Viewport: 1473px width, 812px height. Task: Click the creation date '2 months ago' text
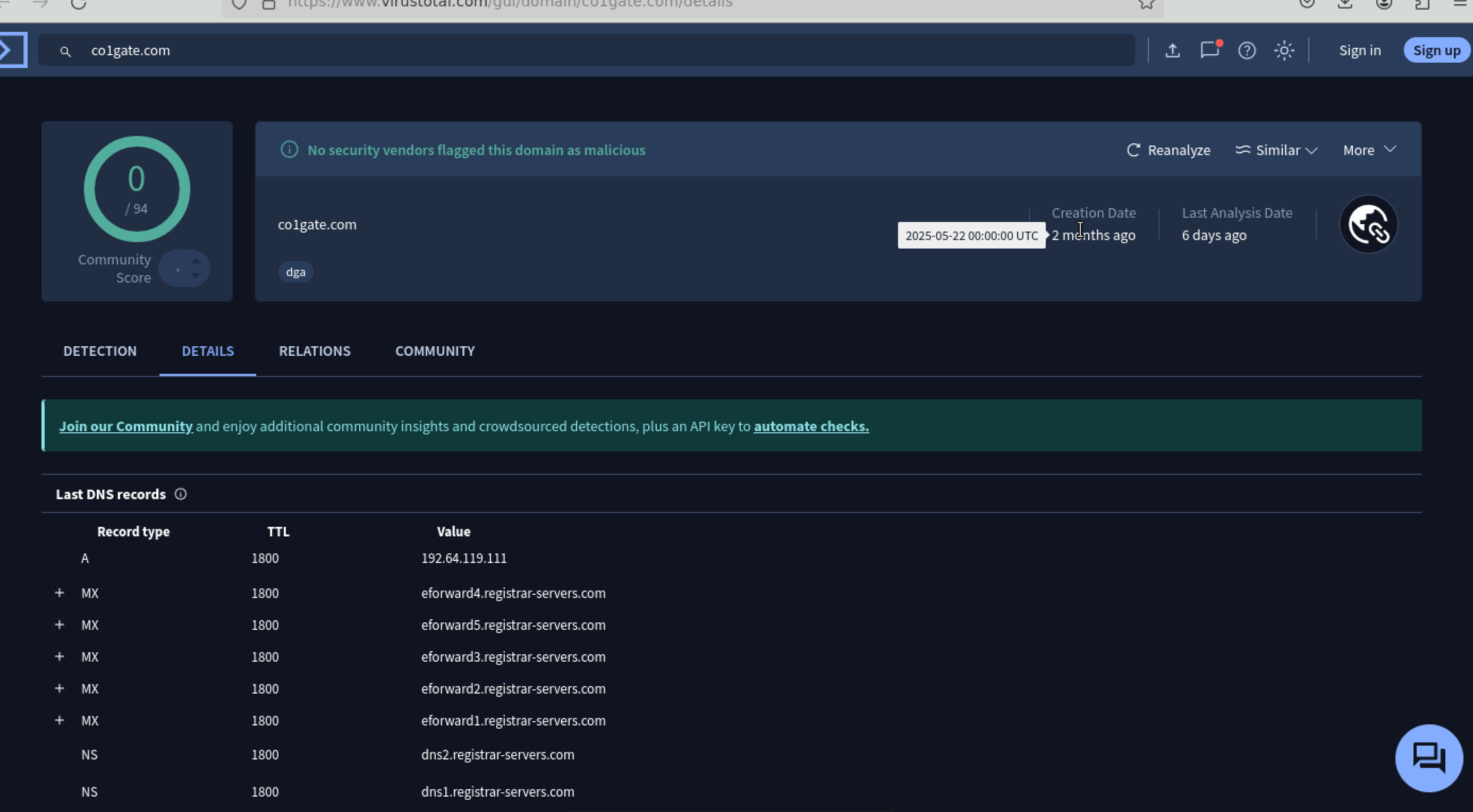pos(1093,235)
